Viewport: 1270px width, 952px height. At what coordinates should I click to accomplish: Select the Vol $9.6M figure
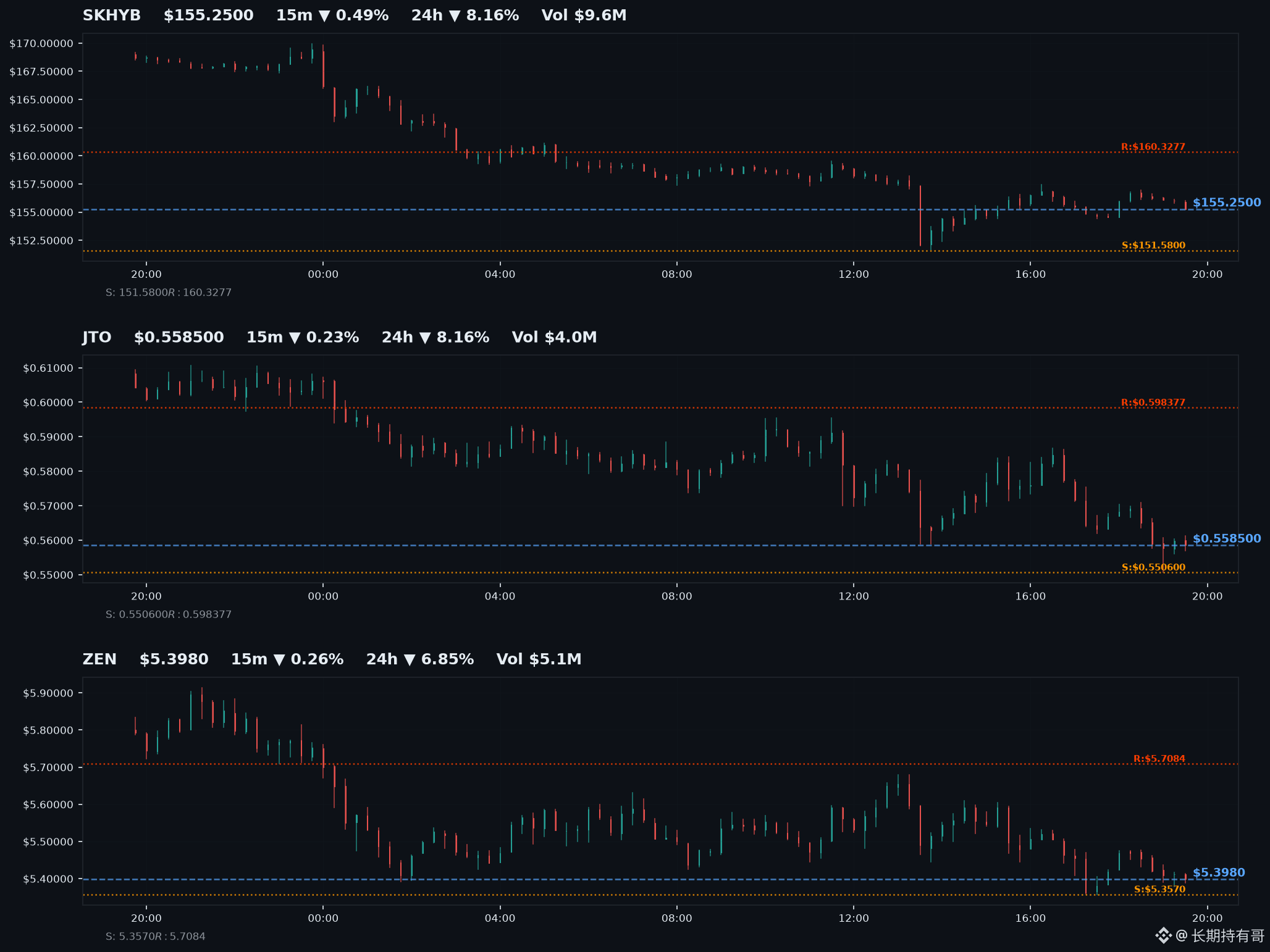pos(584,15)
